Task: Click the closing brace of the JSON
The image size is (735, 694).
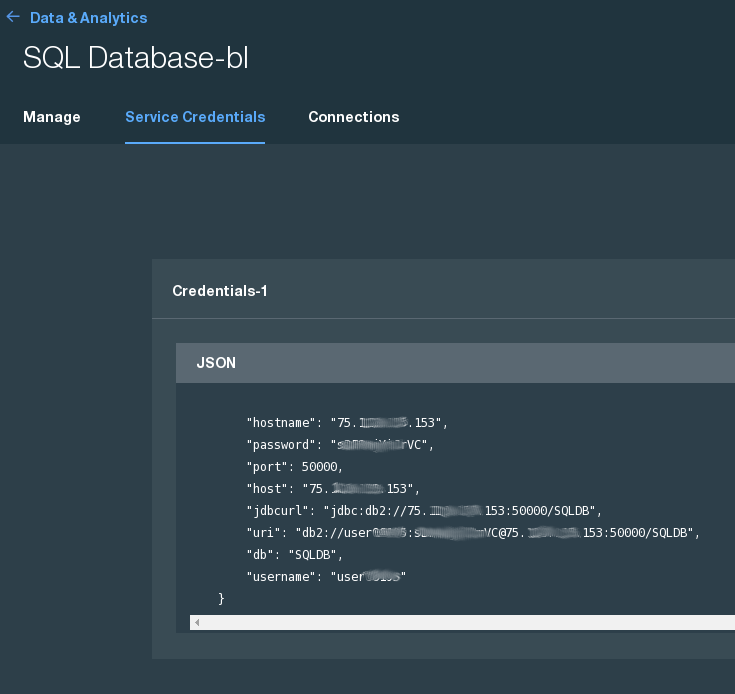Action: pyautogui.click(x=221, y=598)
